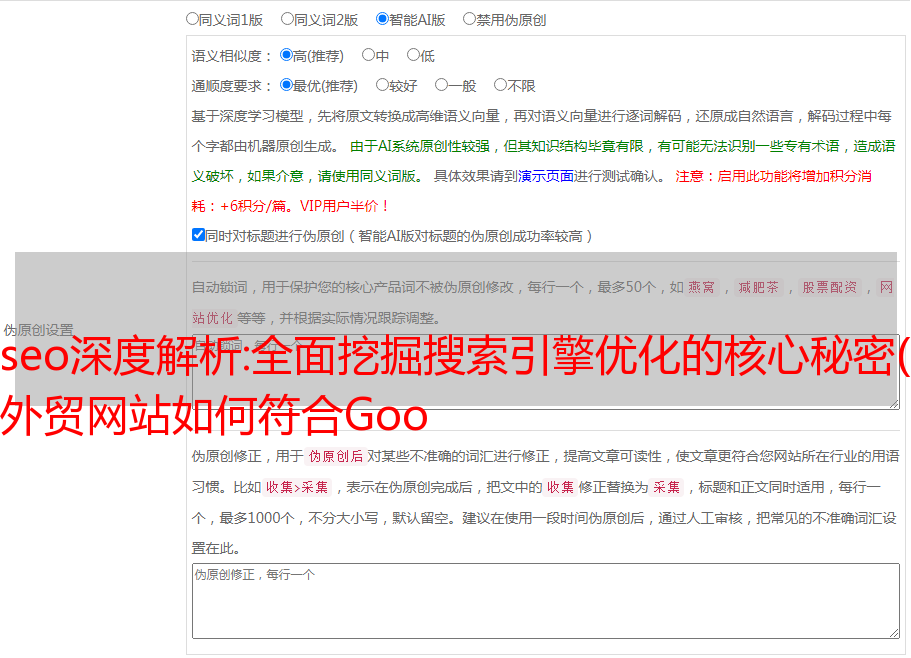Grab the 伪原创修正 text area resize handle
The width and height of the screenshot is (911, 658).
894,633
